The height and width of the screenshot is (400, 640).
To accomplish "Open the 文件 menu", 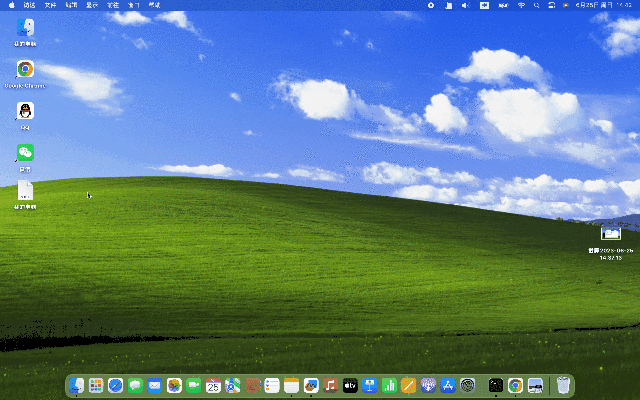I will click(x=50, y=5).
